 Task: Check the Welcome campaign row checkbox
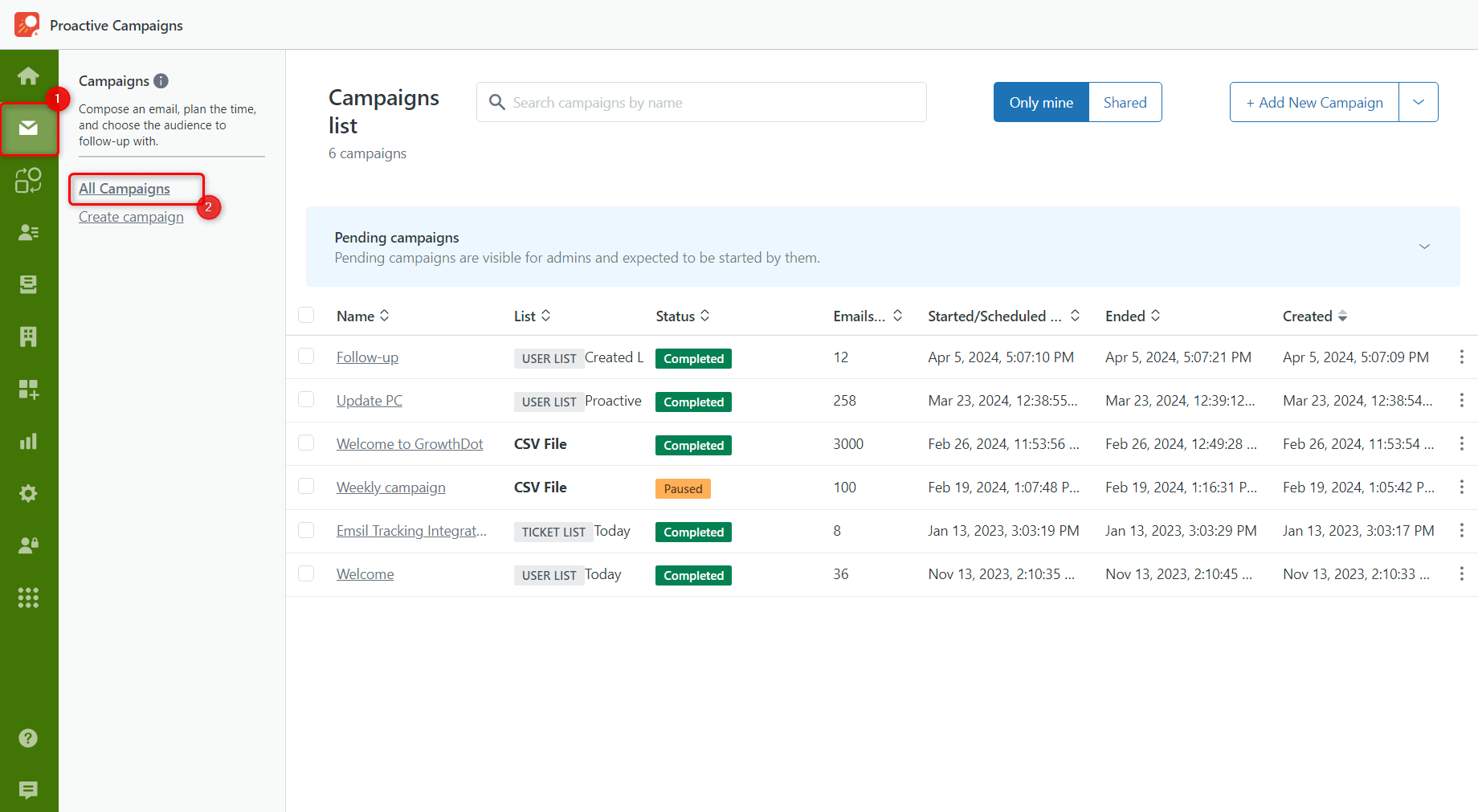[x=306, y=573]
